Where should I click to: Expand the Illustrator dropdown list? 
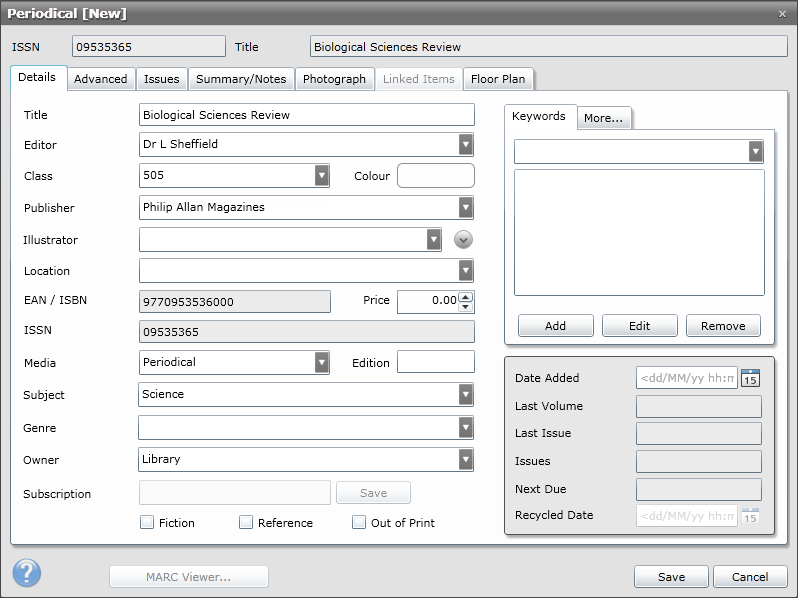[434, 239]
